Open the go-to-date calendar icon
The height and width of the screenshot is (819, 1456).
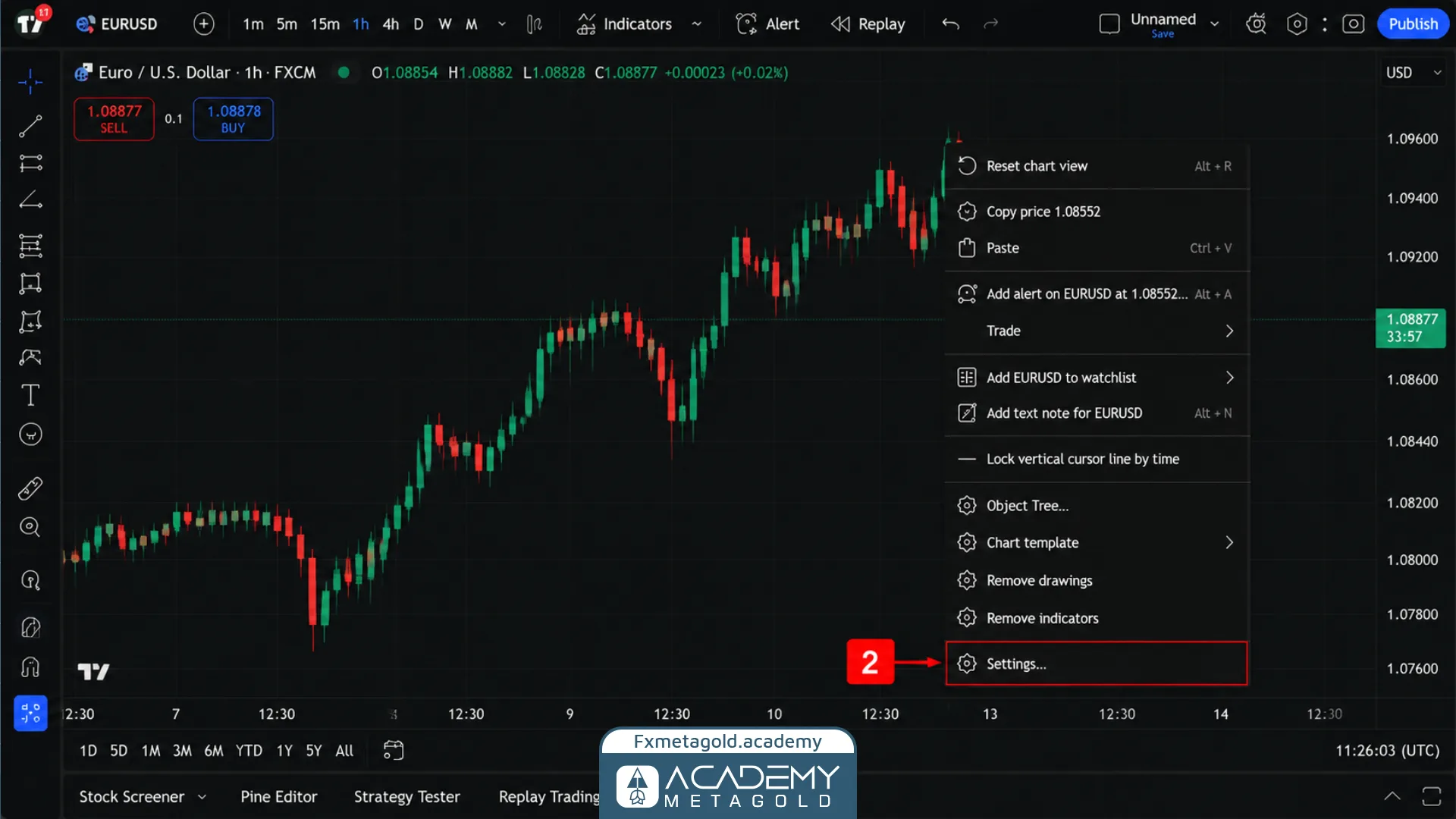point(394,750)
